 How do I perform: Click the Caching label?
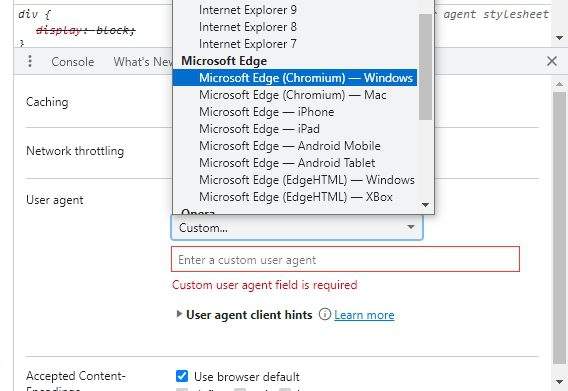(47, 102)
